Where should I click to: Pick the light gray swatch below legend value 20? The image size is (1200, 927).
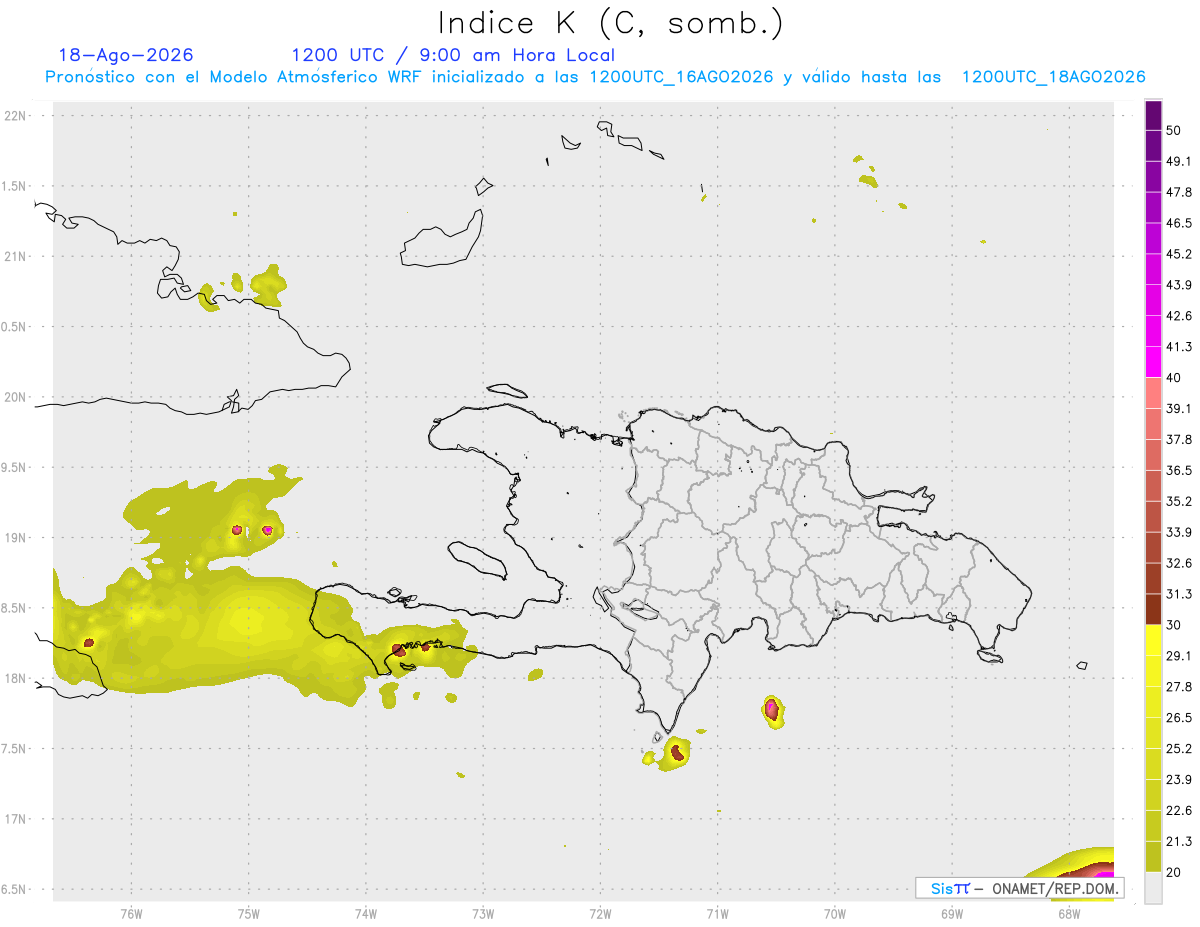click(1153, 888)
